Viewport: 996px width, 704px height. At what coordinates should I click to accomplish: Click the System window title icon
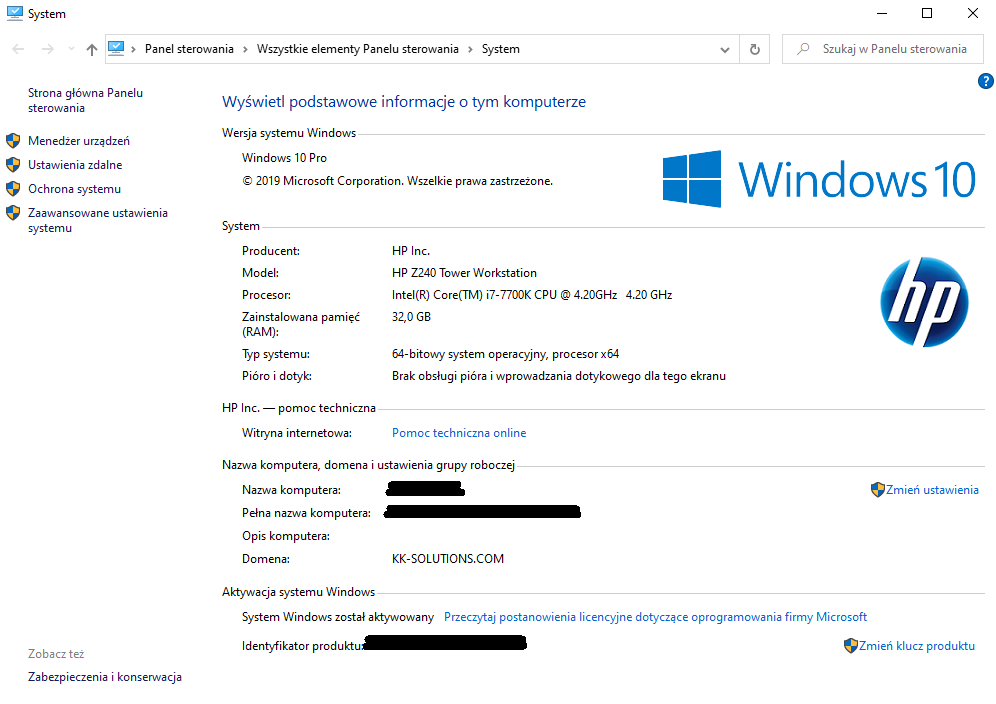pyautogui.click(x=15, y=13)
